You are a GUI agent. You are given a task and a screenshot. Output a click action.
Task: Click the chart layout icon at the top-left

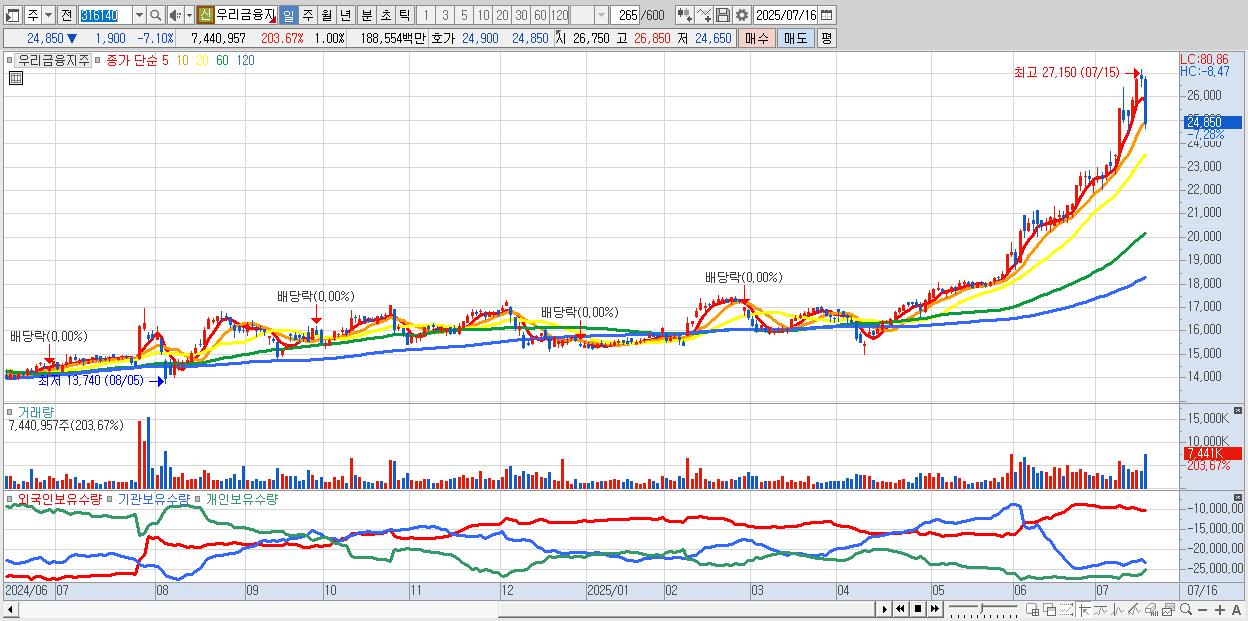12,16
